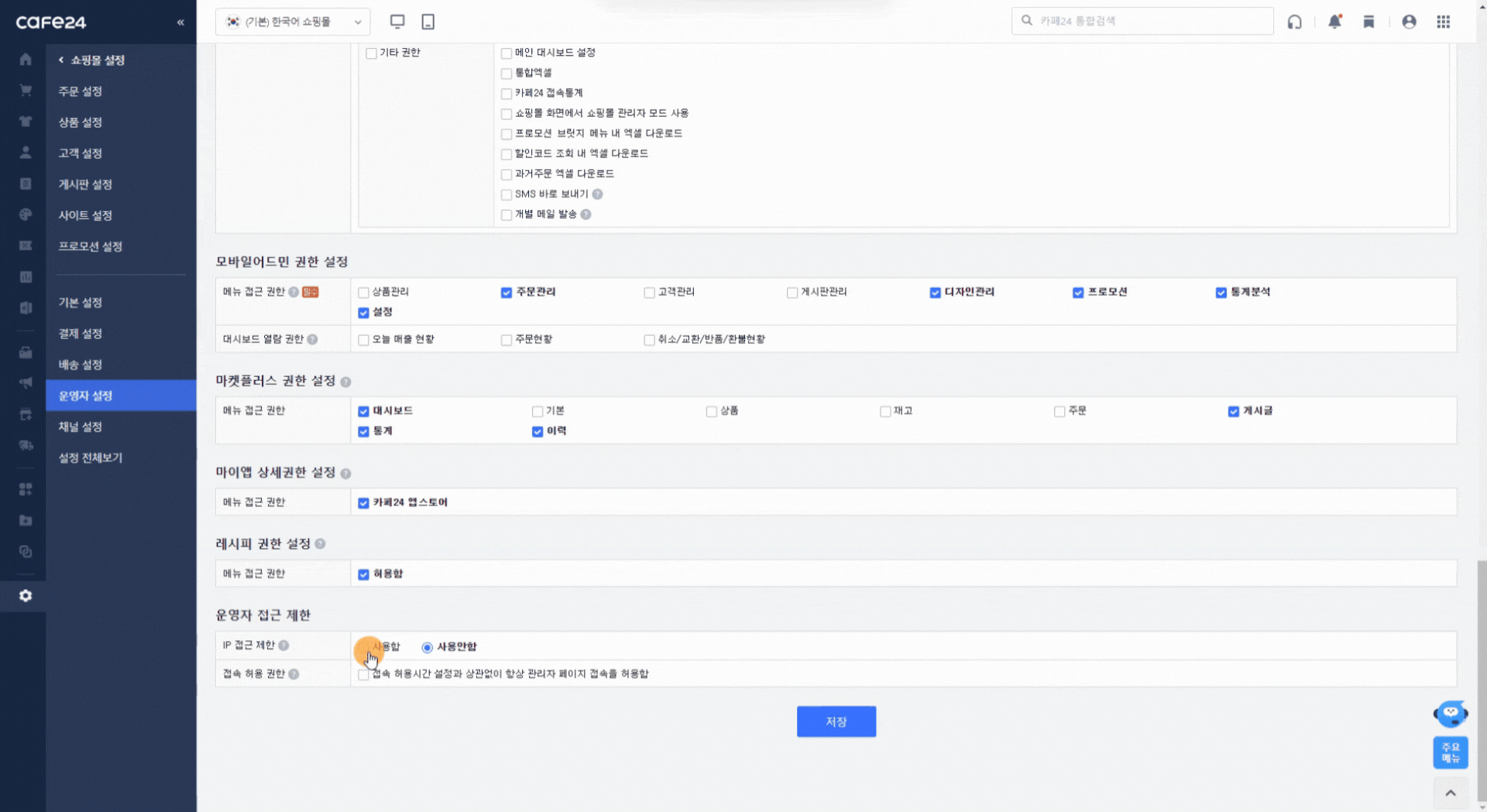The width and height of the screenshot is (1487, 812).
Task: Go back via 쇼핑몰 설정 chevron
Action: point(61,60)
